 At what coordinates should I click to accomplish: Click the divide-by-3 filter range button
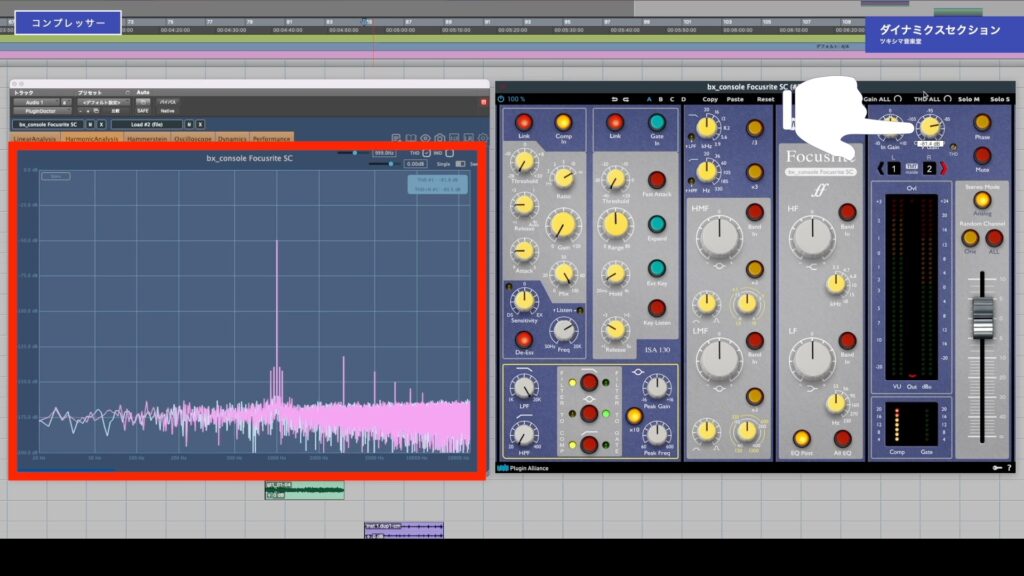coord(754,128)
